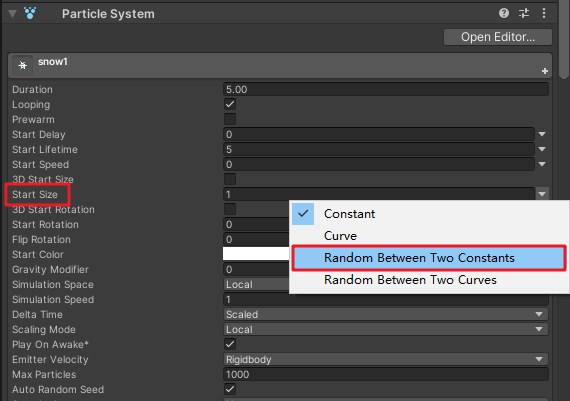The width and height of the screenshot is (570, 401).
Task: Click the Start Size label
Action: point(35,195)
